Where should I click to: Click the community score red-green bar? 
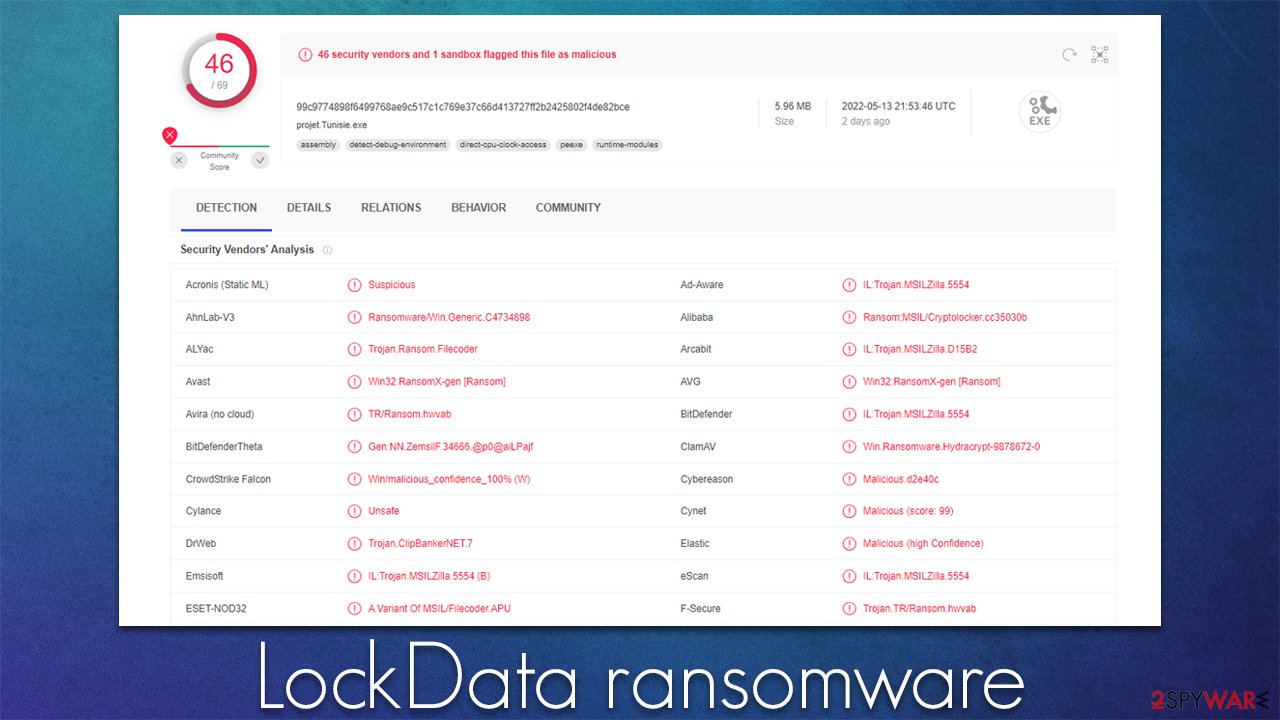click(x=220, y=146)
